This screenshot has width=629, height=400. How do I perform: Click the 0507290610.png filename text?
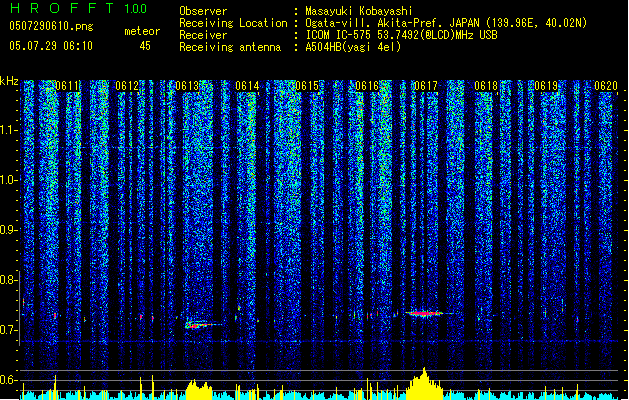pos(51,26)
